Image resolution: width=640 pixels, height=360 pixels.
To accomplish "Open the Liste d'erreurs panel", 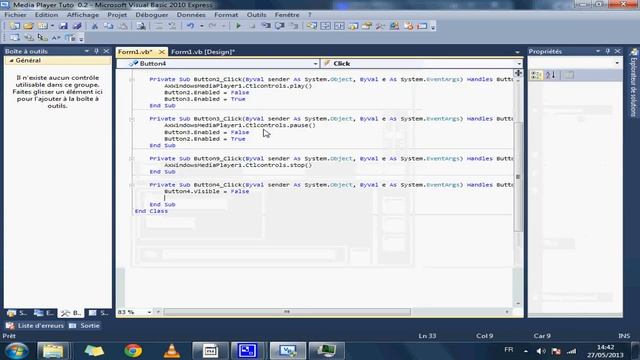I will coord(35,326).
